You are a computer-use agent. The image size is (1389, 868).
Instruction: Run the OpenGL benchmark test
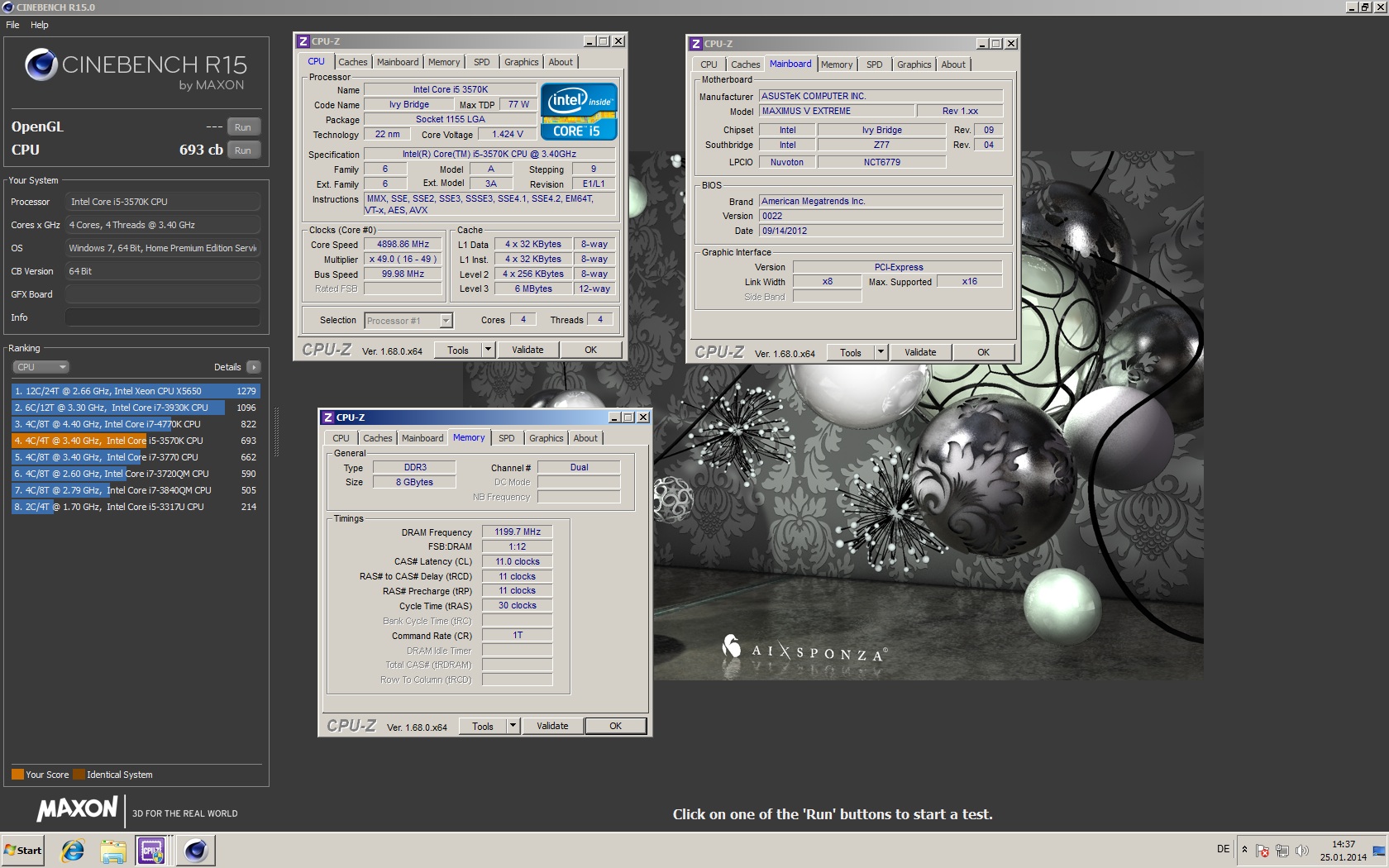[243, 127]
